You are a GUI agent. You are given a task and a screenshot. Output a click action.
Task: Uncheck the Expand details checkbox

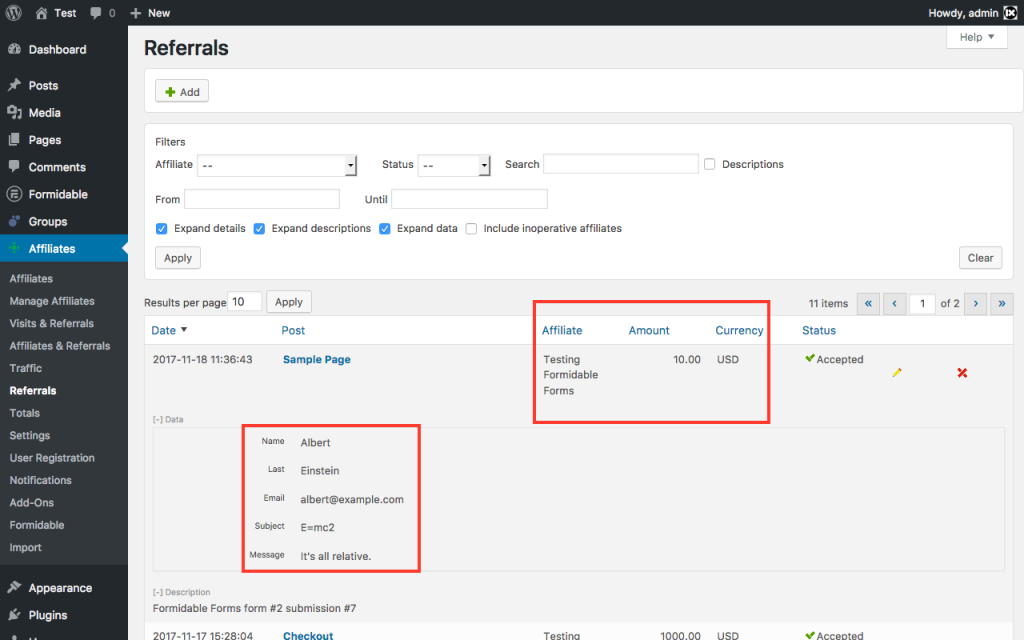161,228
